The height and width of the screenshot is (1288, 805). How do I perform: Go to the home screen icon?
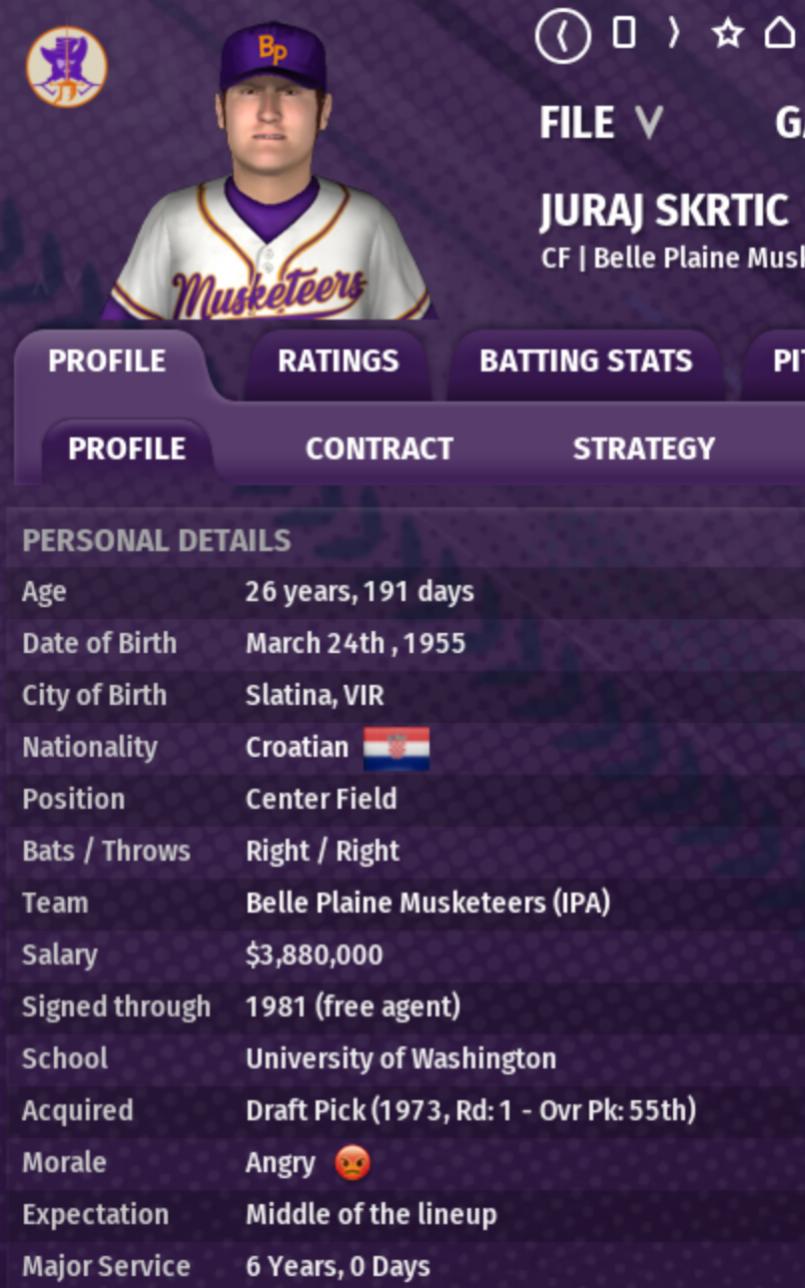[781, 34]
